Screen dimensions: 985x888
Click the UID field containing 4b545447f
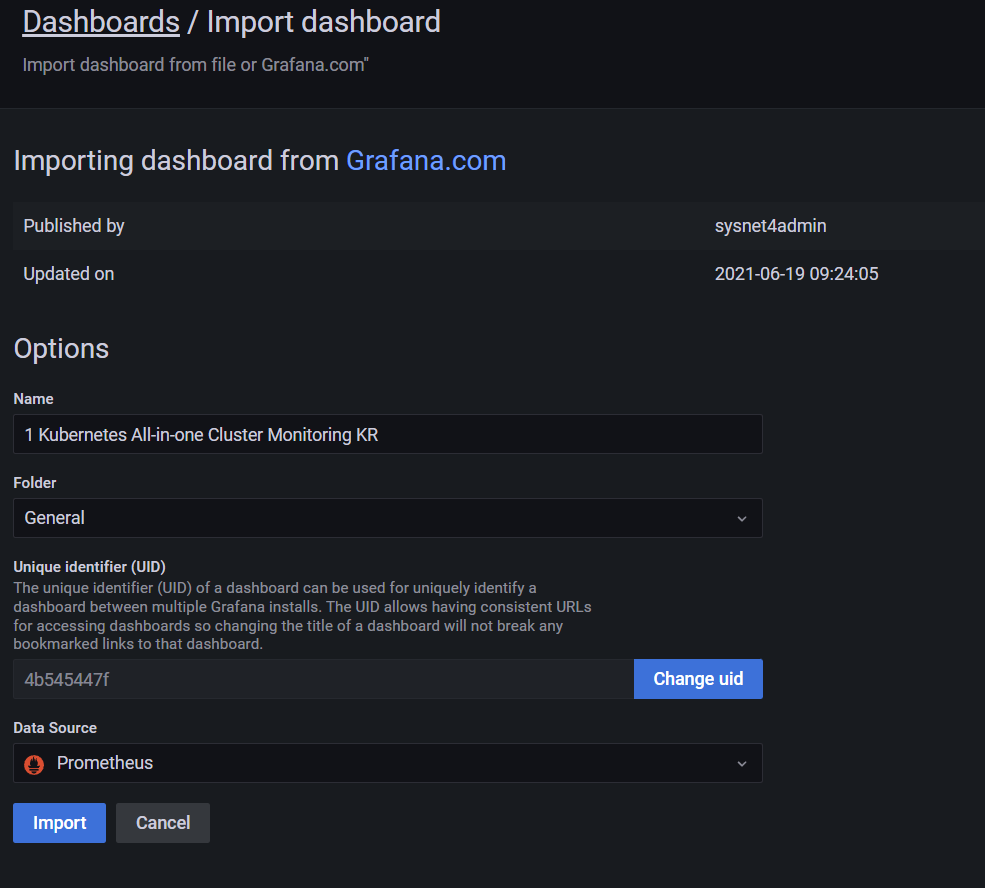pyautogui.click(x=324, y=679)
